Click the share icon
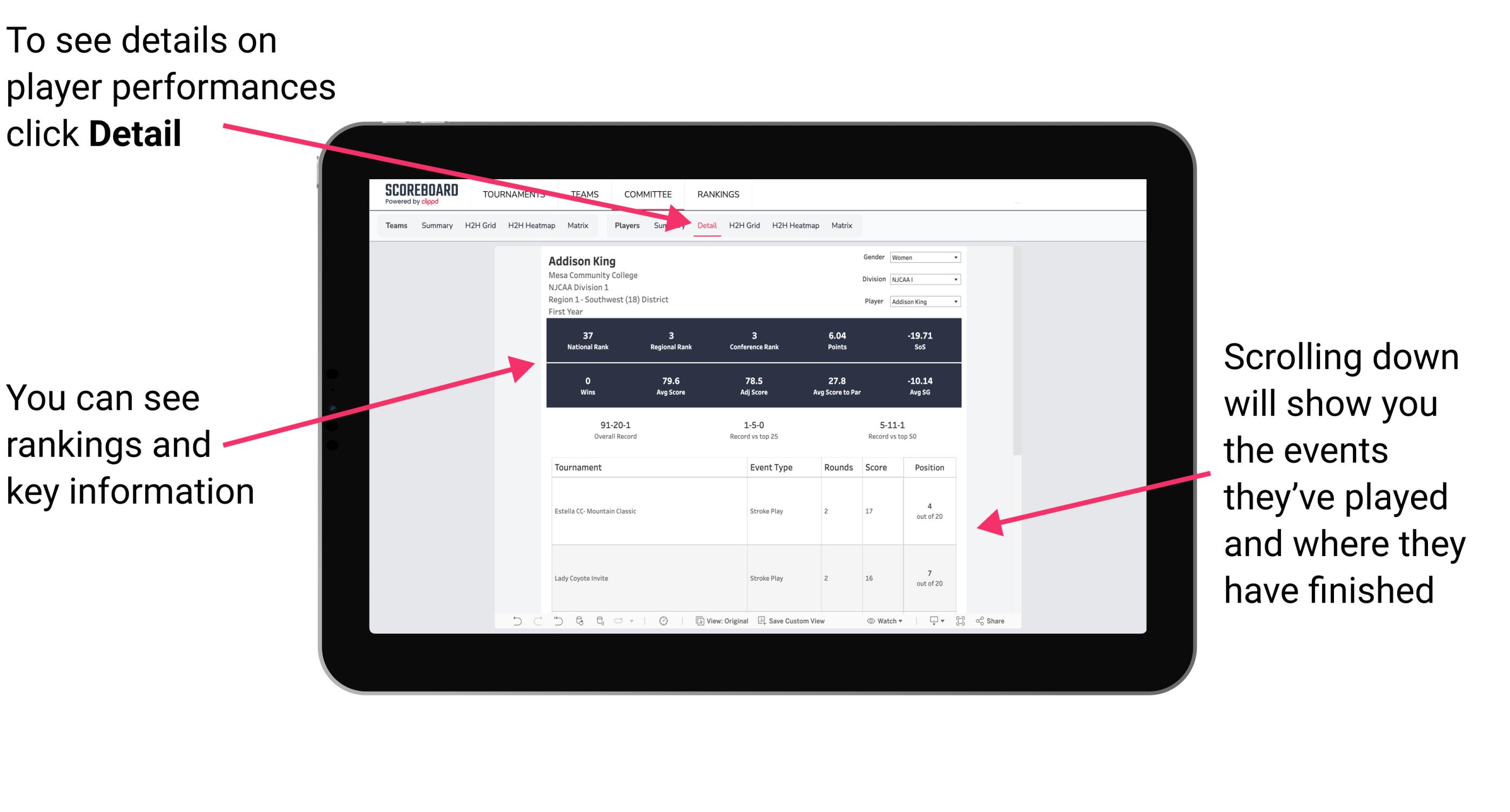The width and height of the screenshot is (1510, 812). pyautogui.click(x=982, y=624)
